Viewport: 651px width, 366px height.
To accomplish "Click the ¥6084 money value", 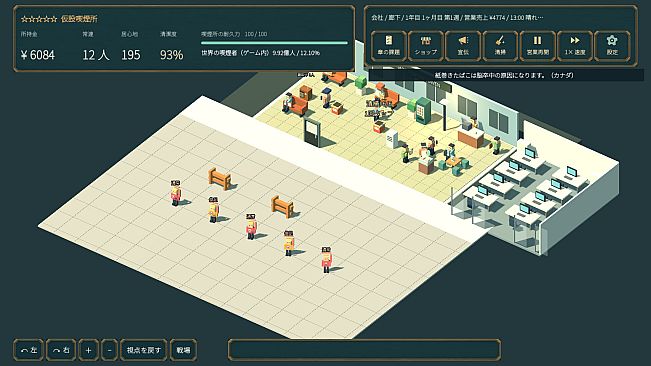I will (38, 55).
